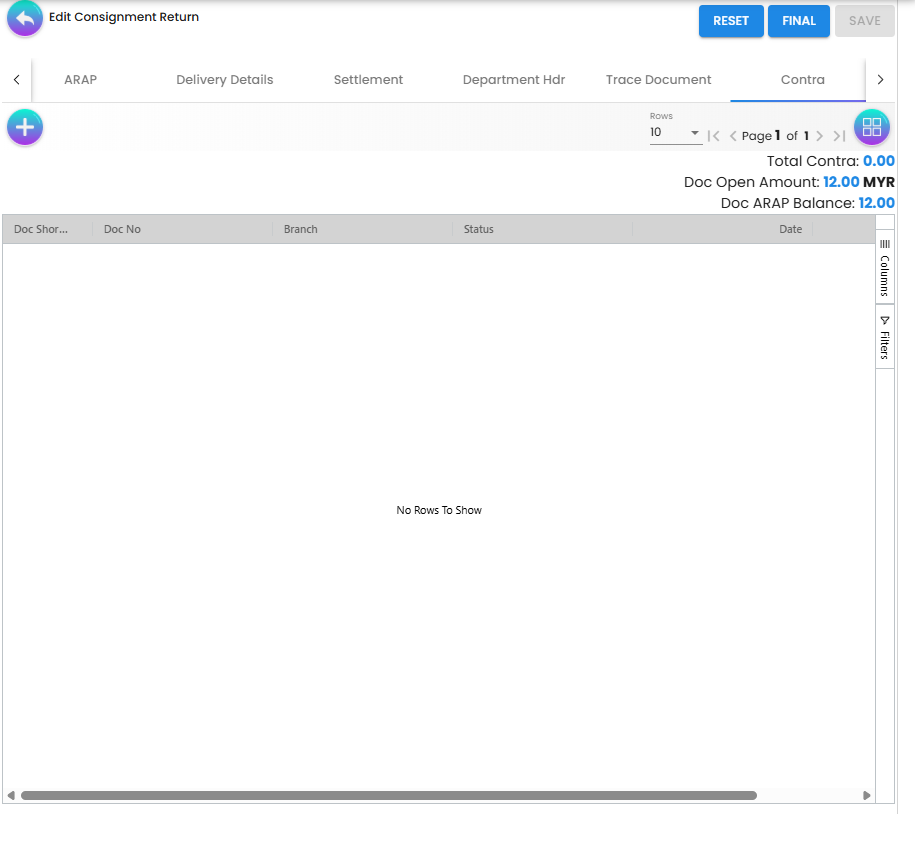The height and width of the screenshot is (846, 915).
Task: Select the Settlement tab
Action: [368, 79]
